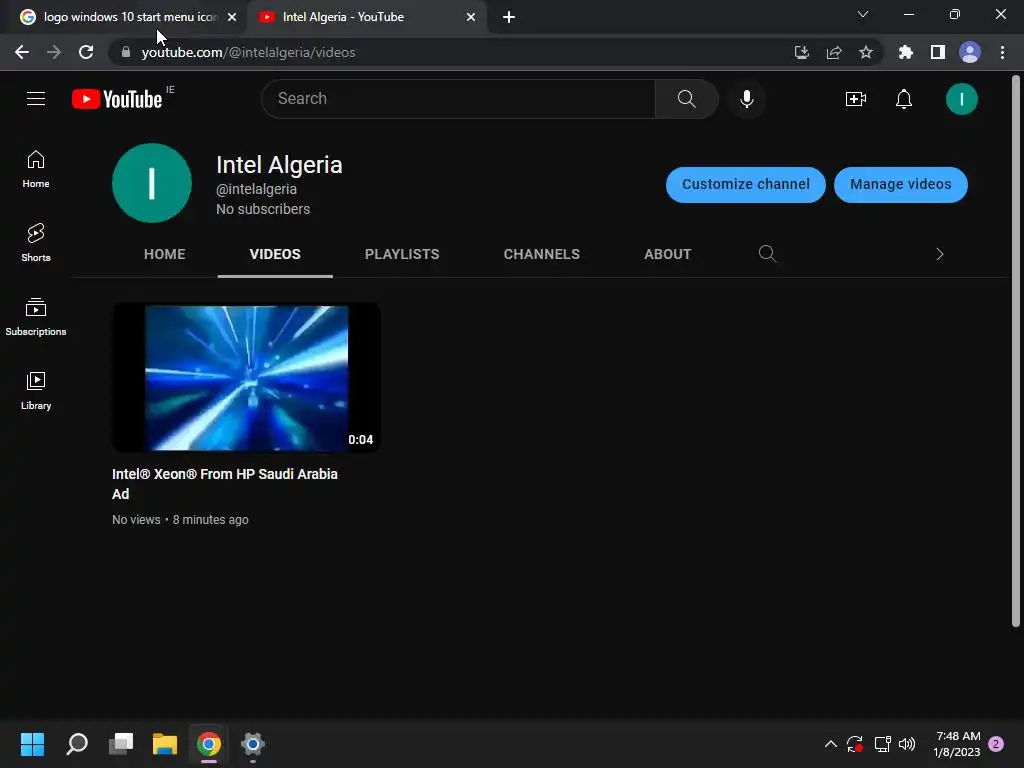The image size is (1024, 768).
Task: Search within the channel using the magnifier
Action: [x=767, y=253]
